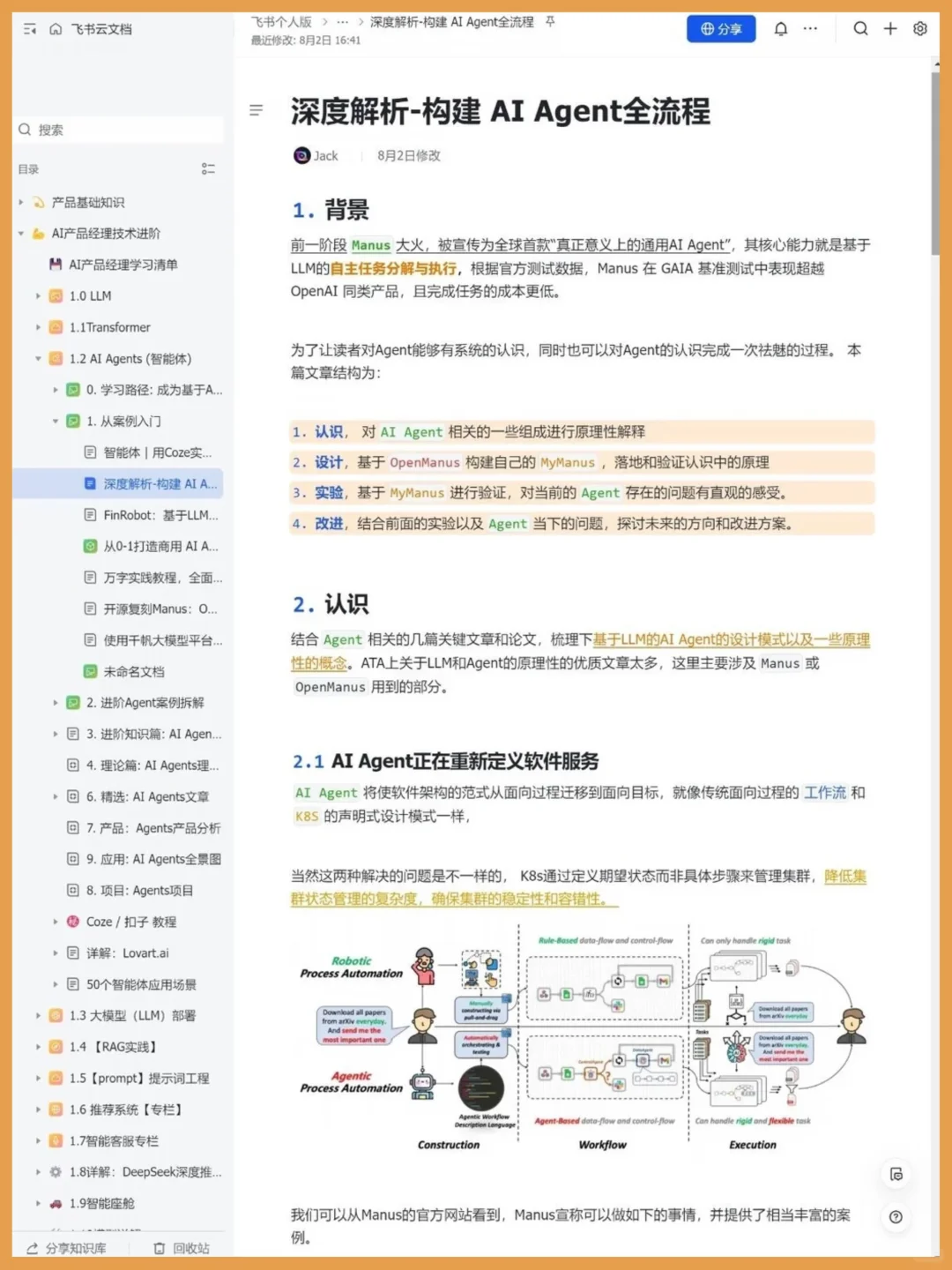The image size is (952, 1270).
Task: Click the 工作流 link
Action: pos(825,793)
